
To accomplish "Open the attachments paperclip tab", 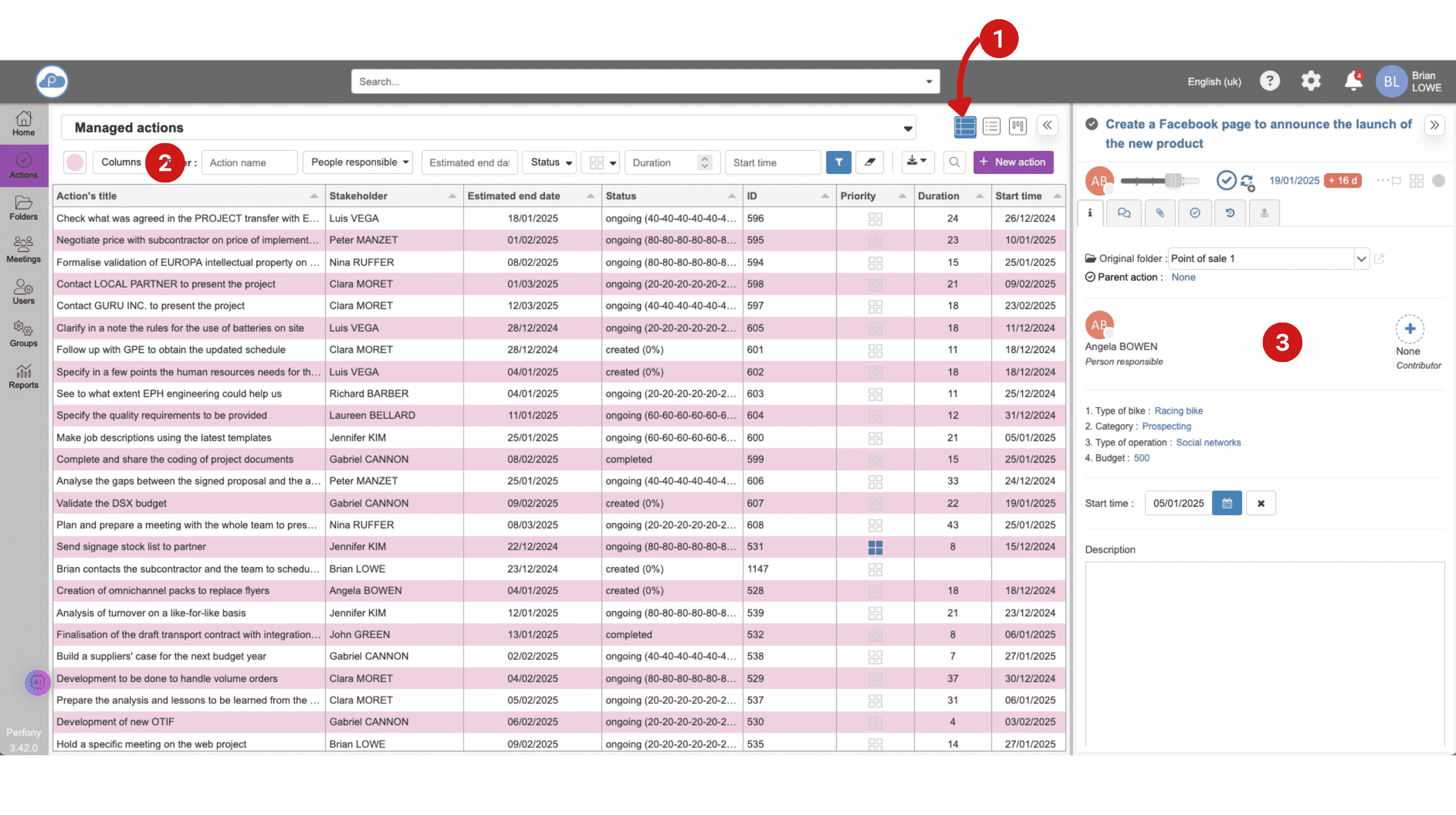I will coord(1159,213).
